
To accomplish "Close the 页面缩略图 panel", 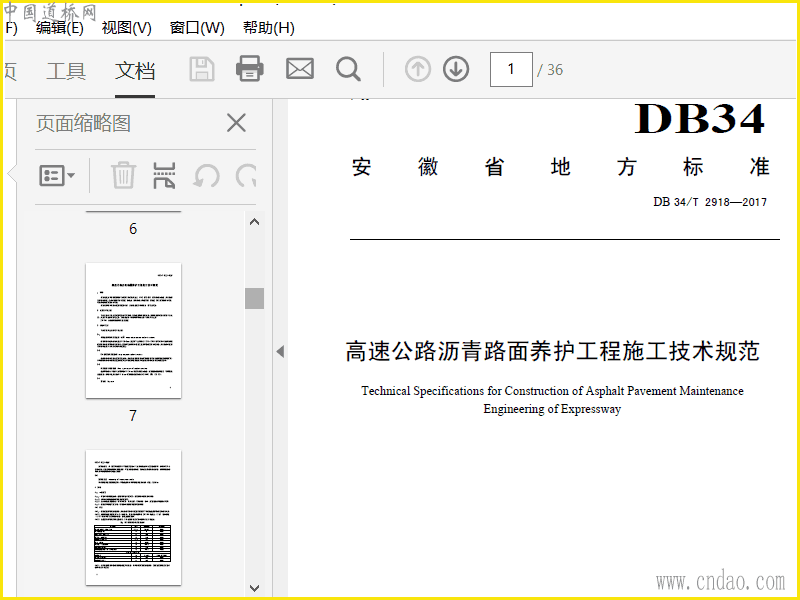I will 236,123.
